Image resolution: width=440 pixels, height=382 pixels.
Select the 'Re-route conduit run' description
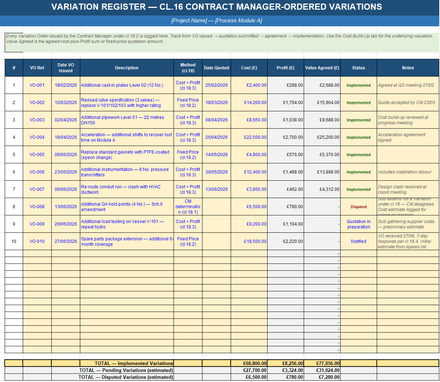[127, 189]
